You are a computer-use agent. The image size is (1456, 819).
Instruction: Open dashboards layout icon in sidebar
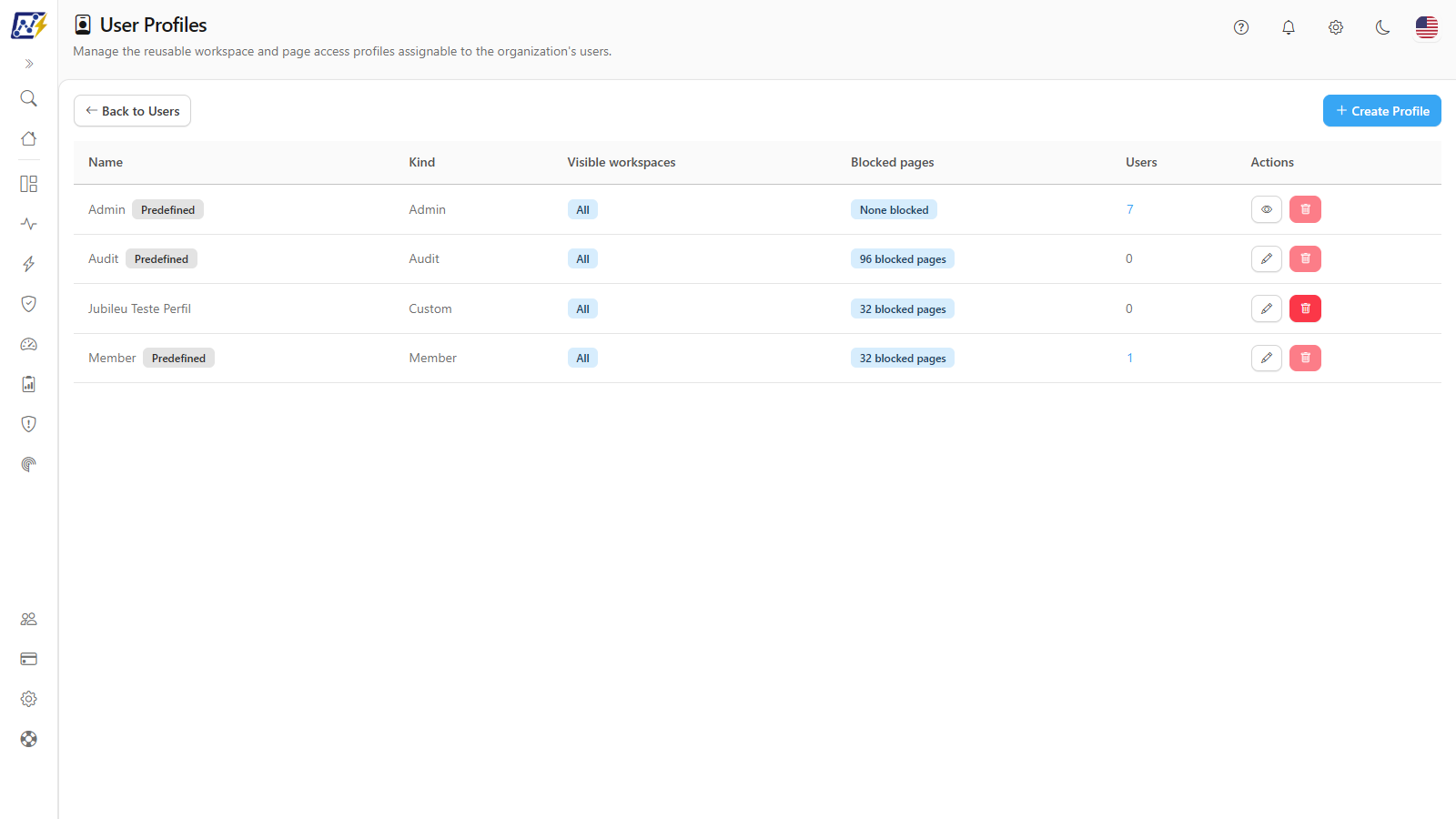tap(29, 184)
